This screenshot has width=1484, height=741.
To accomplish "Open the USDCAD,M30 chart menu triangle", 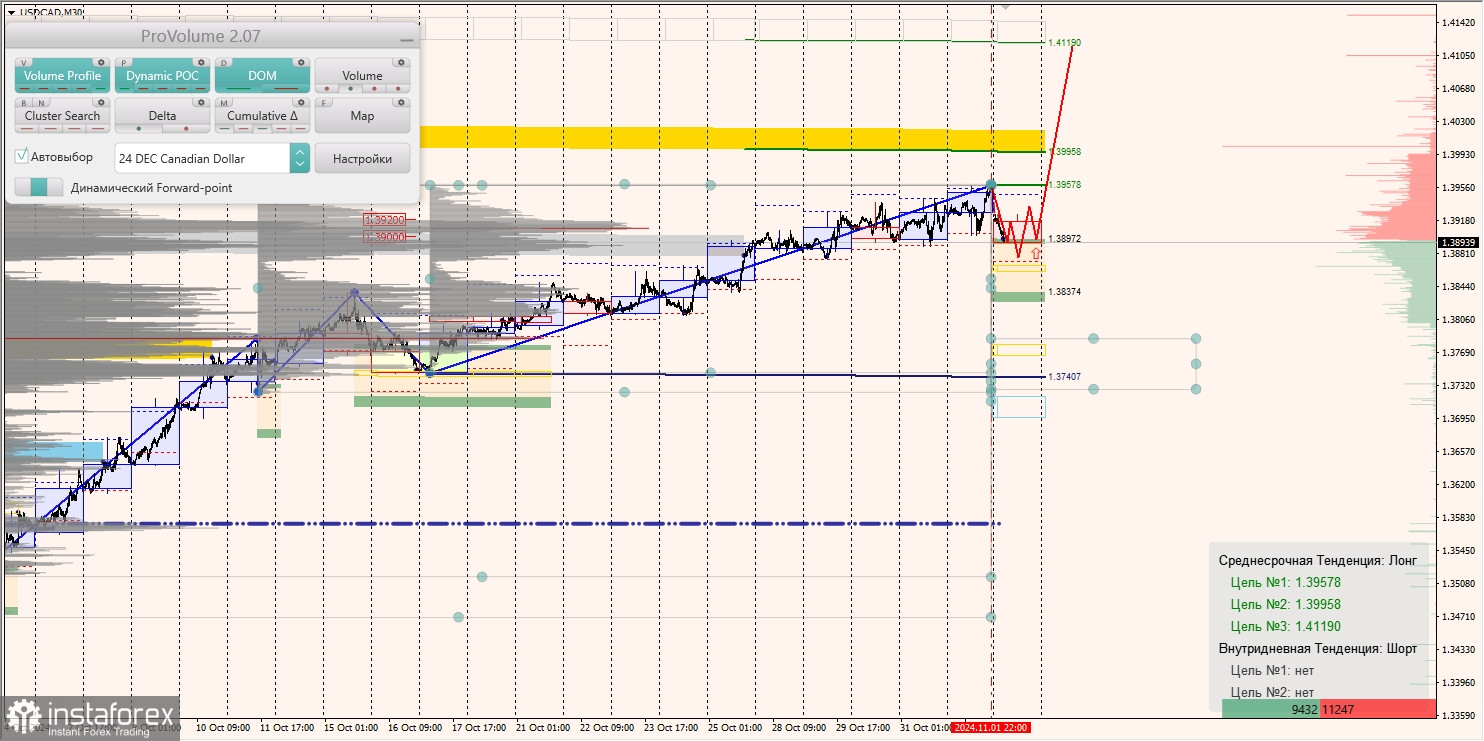I will click(10, 13).
